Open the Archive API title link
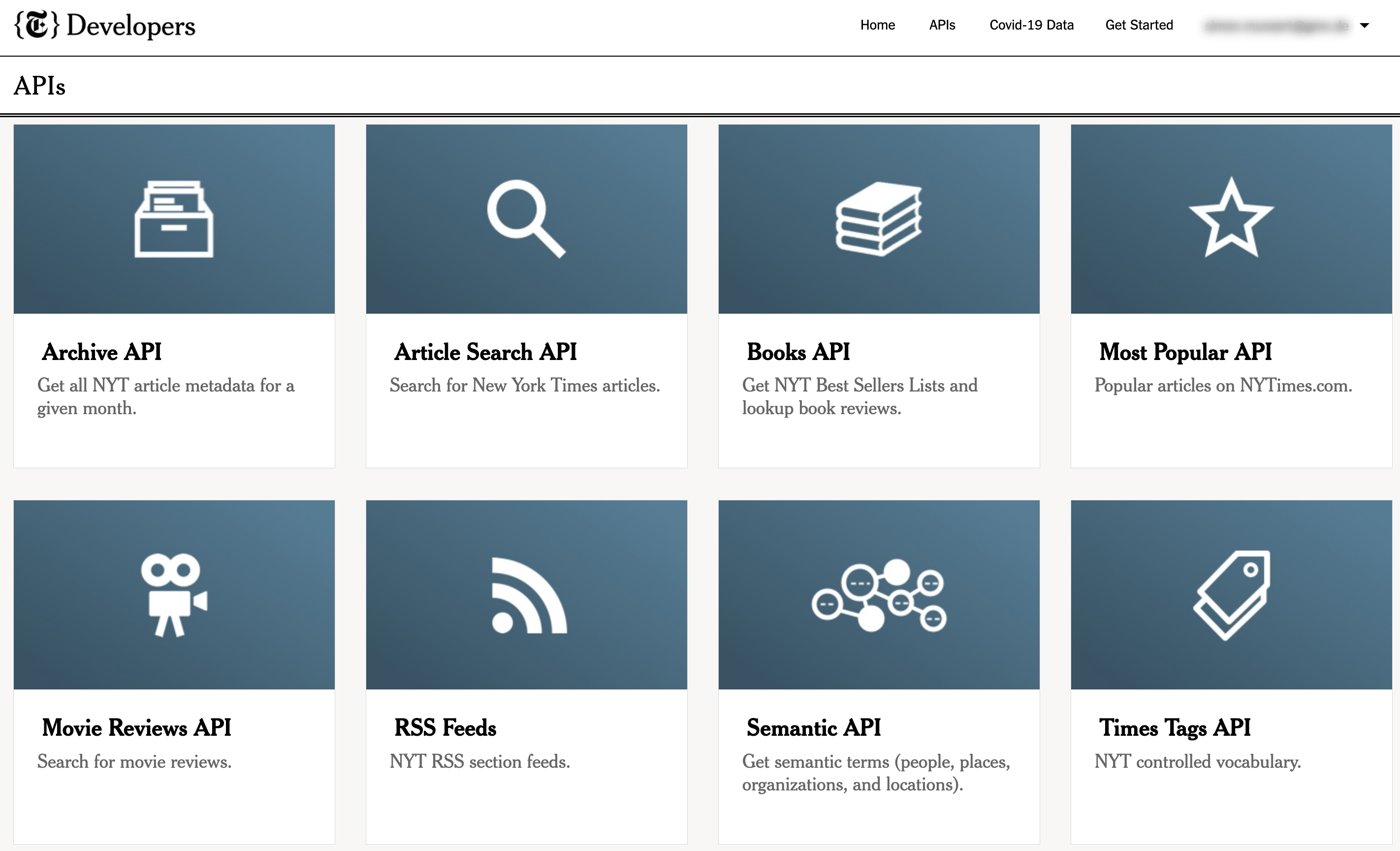 click(102, 352)
